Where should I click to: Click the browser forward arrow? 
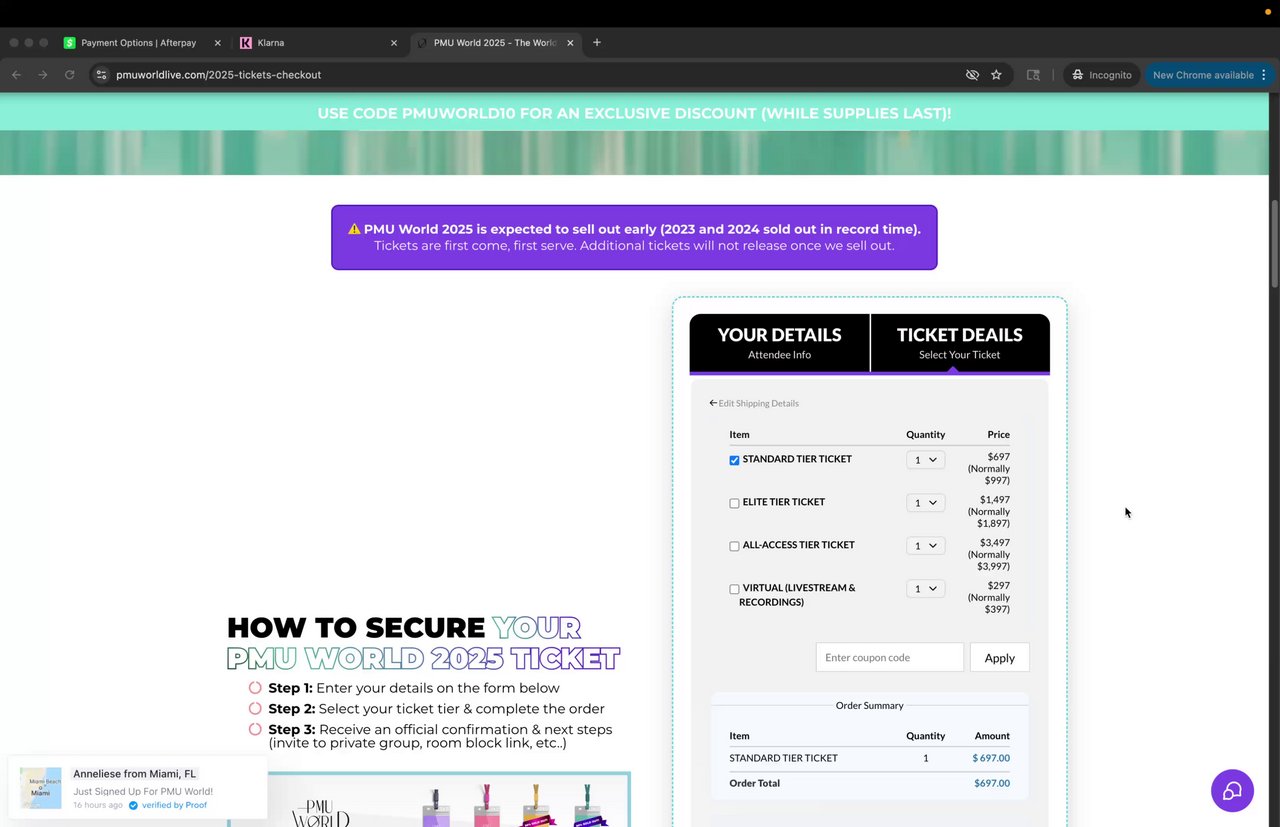point(43,75)
